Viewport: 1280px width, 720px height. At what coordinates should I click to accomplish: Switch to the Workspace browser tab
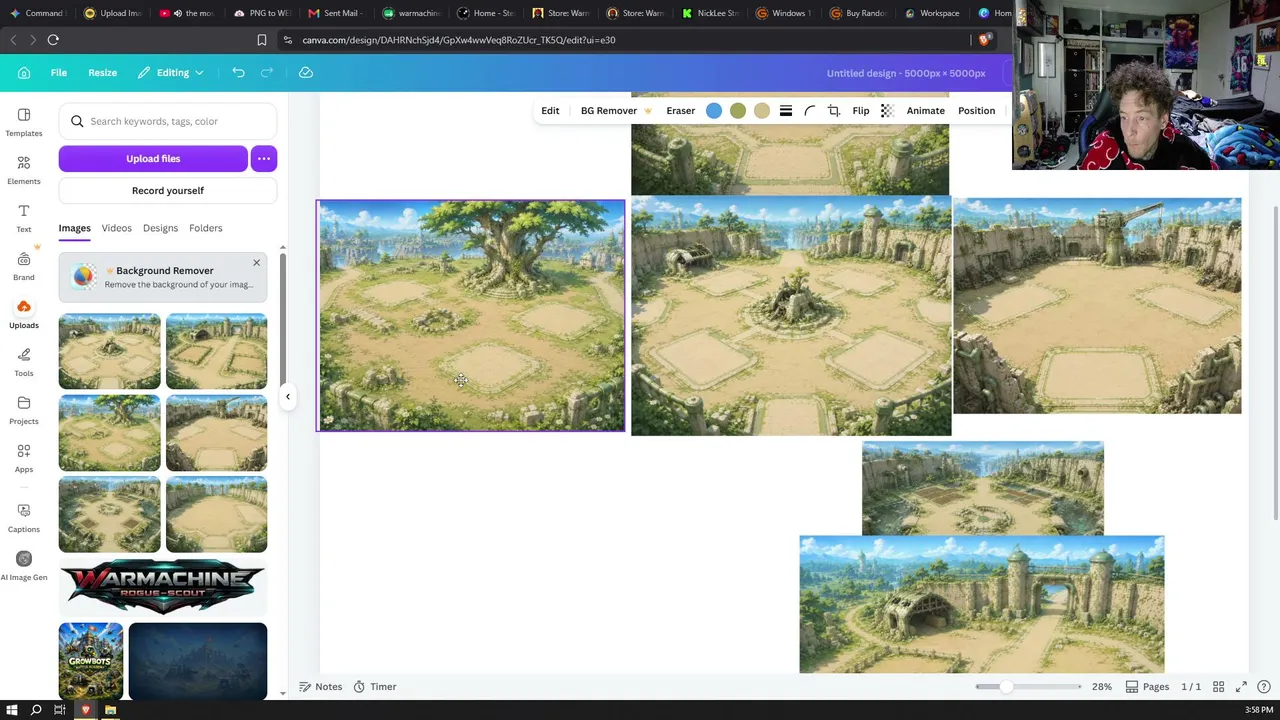[x=931, y=13]
